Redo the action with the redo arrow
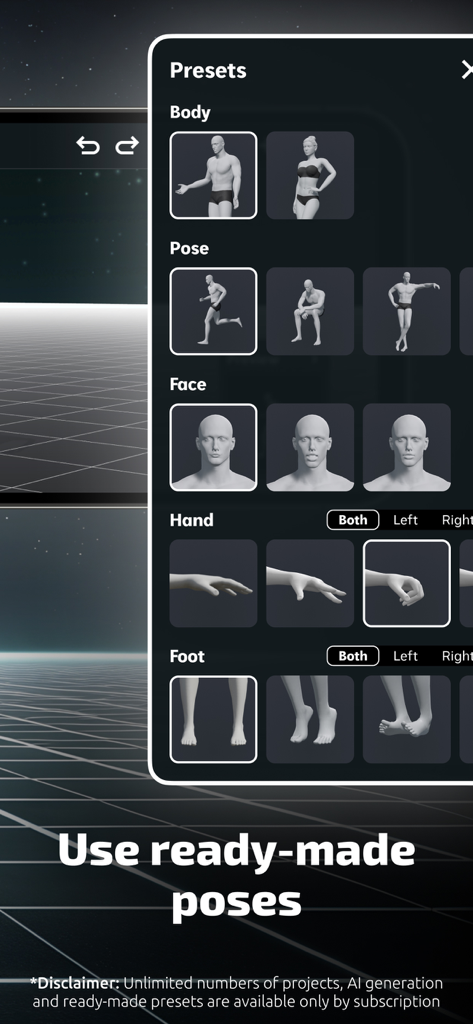This screenshot has height=1024, width=473. click(x=127, y=146)
